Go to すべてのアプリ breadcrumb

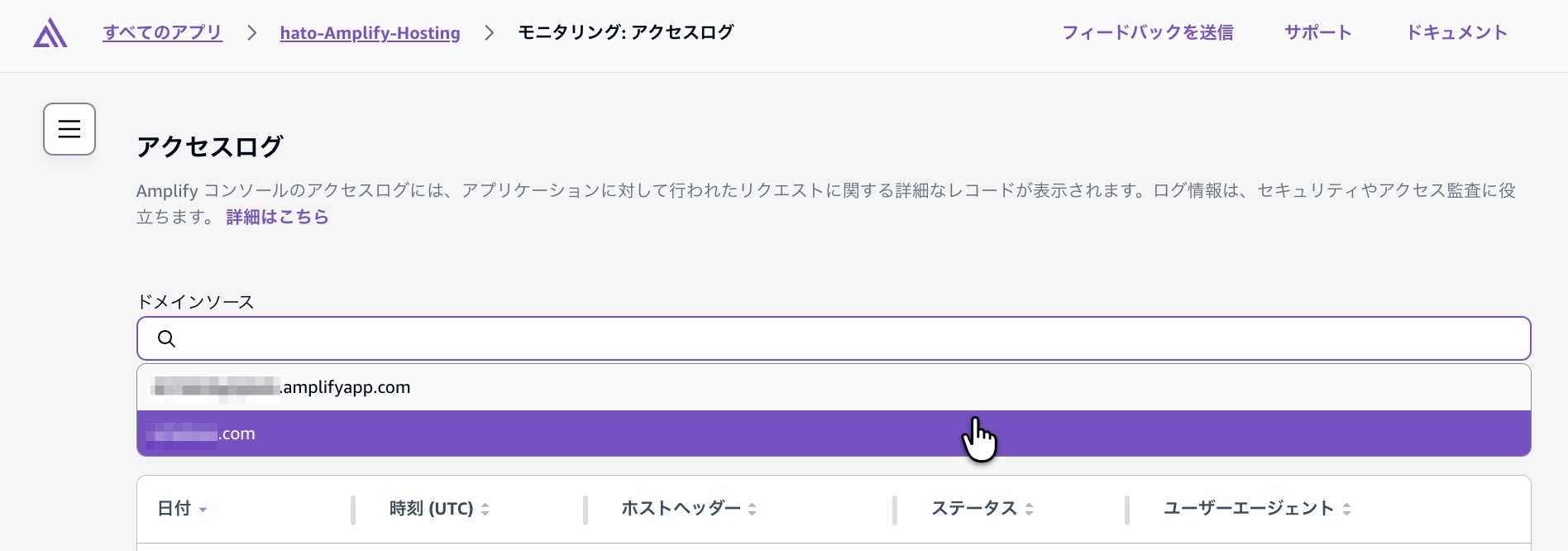click(163, 32)
